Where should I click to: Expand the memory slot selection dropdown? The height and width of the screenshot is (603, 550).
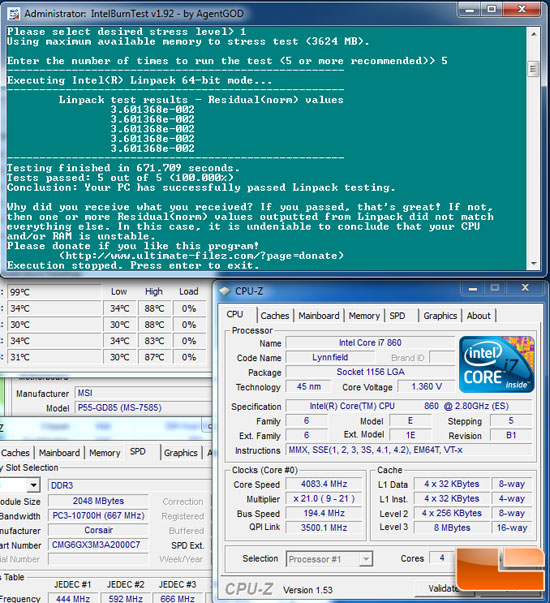click(33, 485)
